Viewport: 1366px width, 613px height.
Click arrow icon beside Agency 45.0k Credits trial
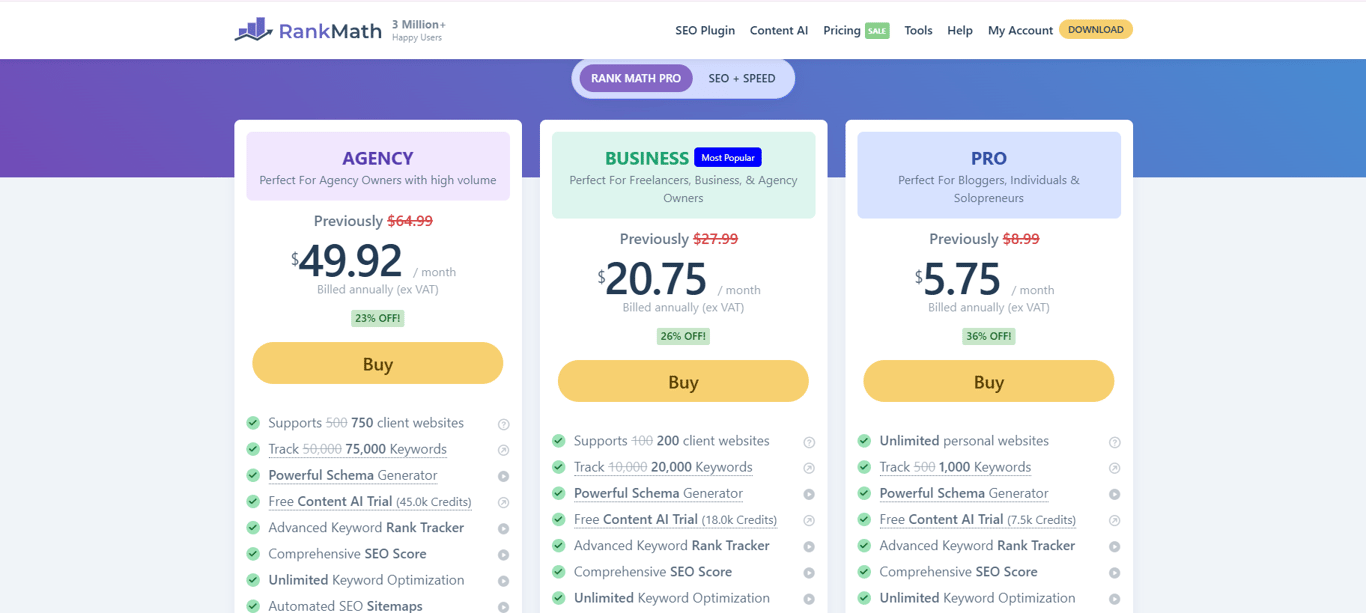coord(504,502)
